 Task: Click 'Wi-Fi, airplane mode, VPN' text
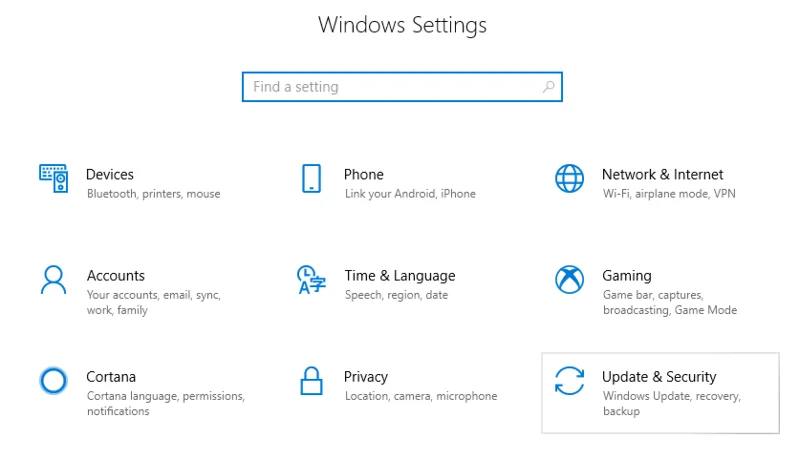pos(669,194)
